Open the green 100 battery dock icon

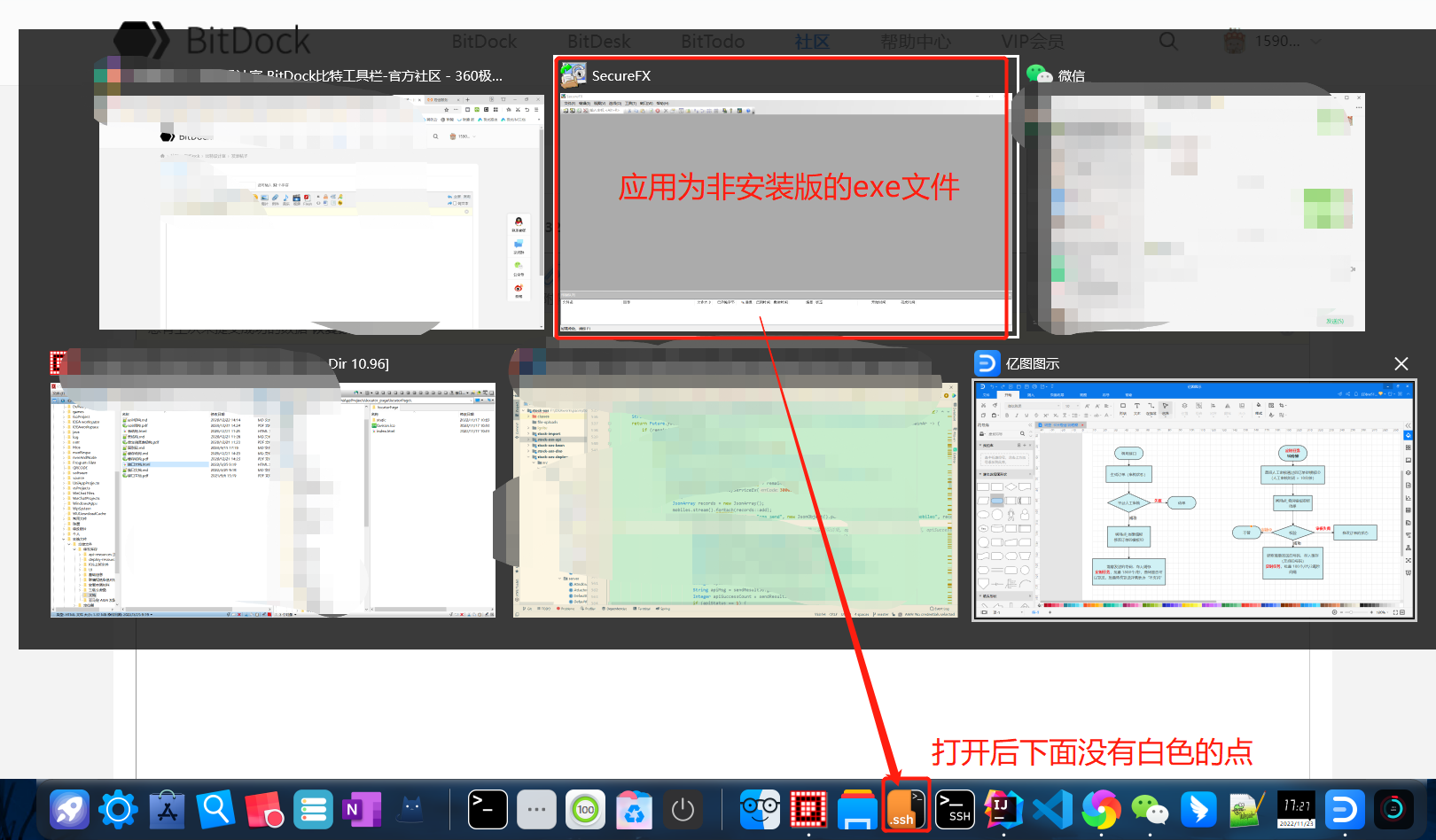click(586, 810)
